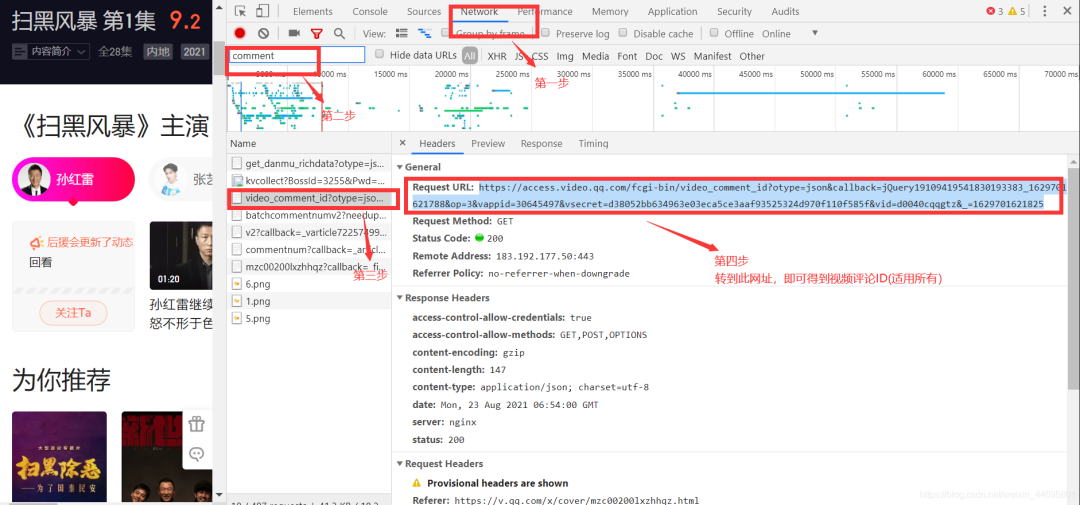1080x505 pixels.
Task: Switch to the Application tab
Action: 673,11
